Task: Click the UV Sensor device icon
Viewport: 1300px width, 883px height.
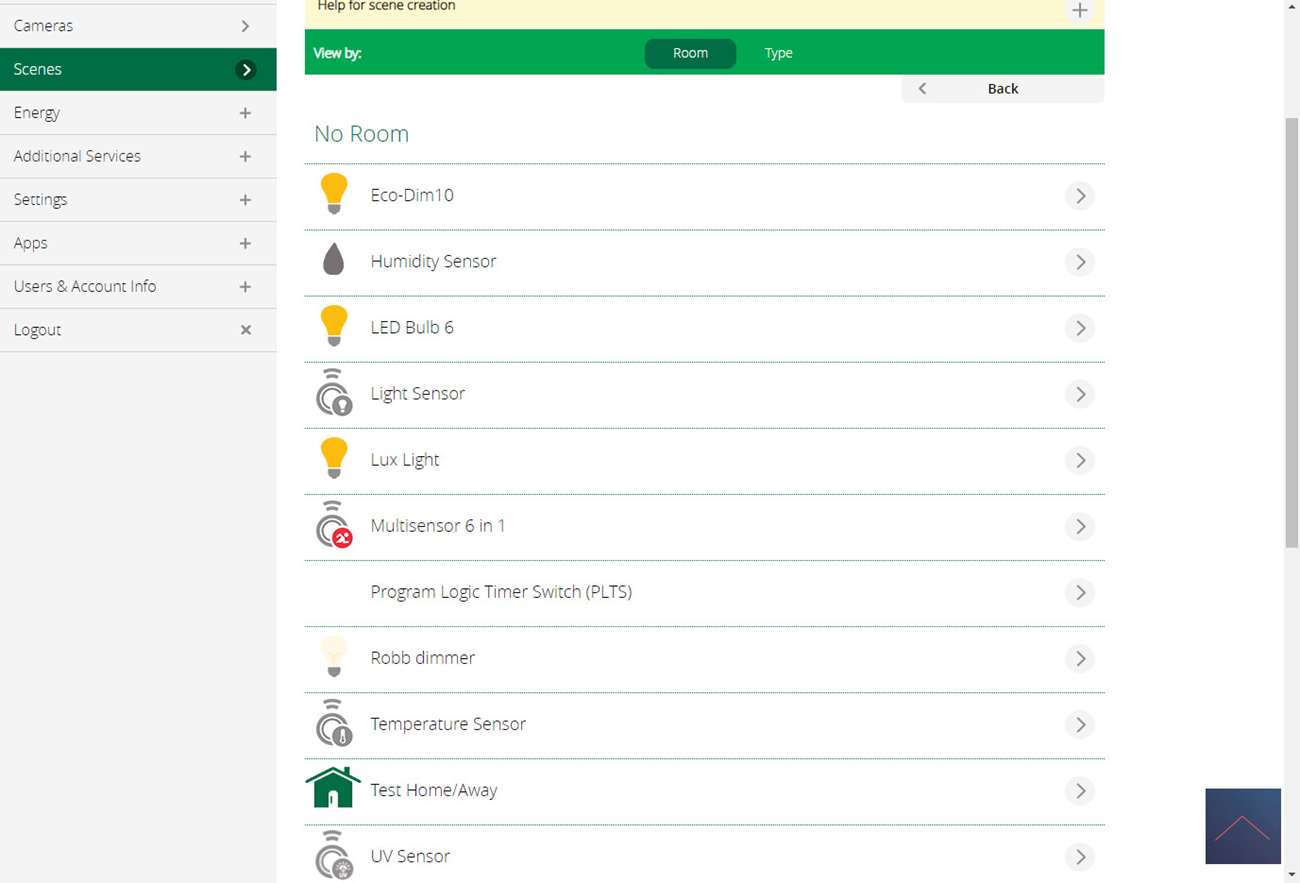Action: pyautogui.click(x=333, y=855)
